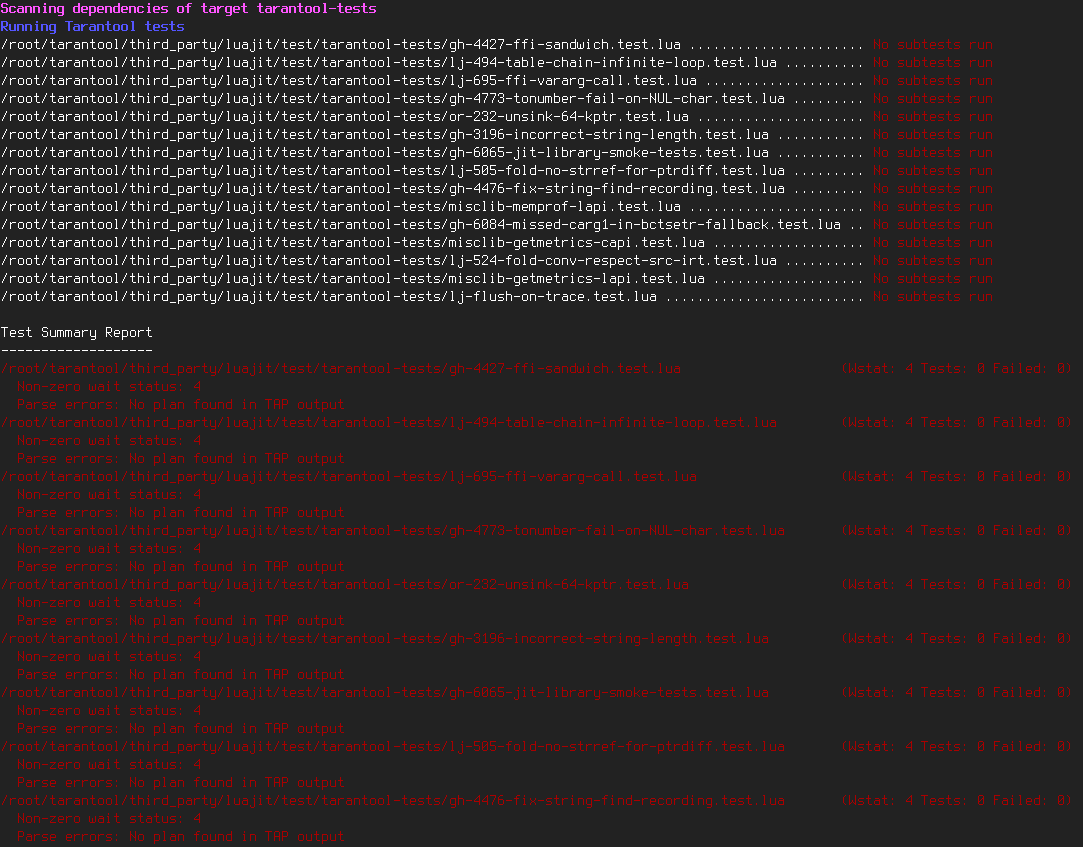Select the lj-524-fold-conv-respect-src-irt.test.lua path

388,260
